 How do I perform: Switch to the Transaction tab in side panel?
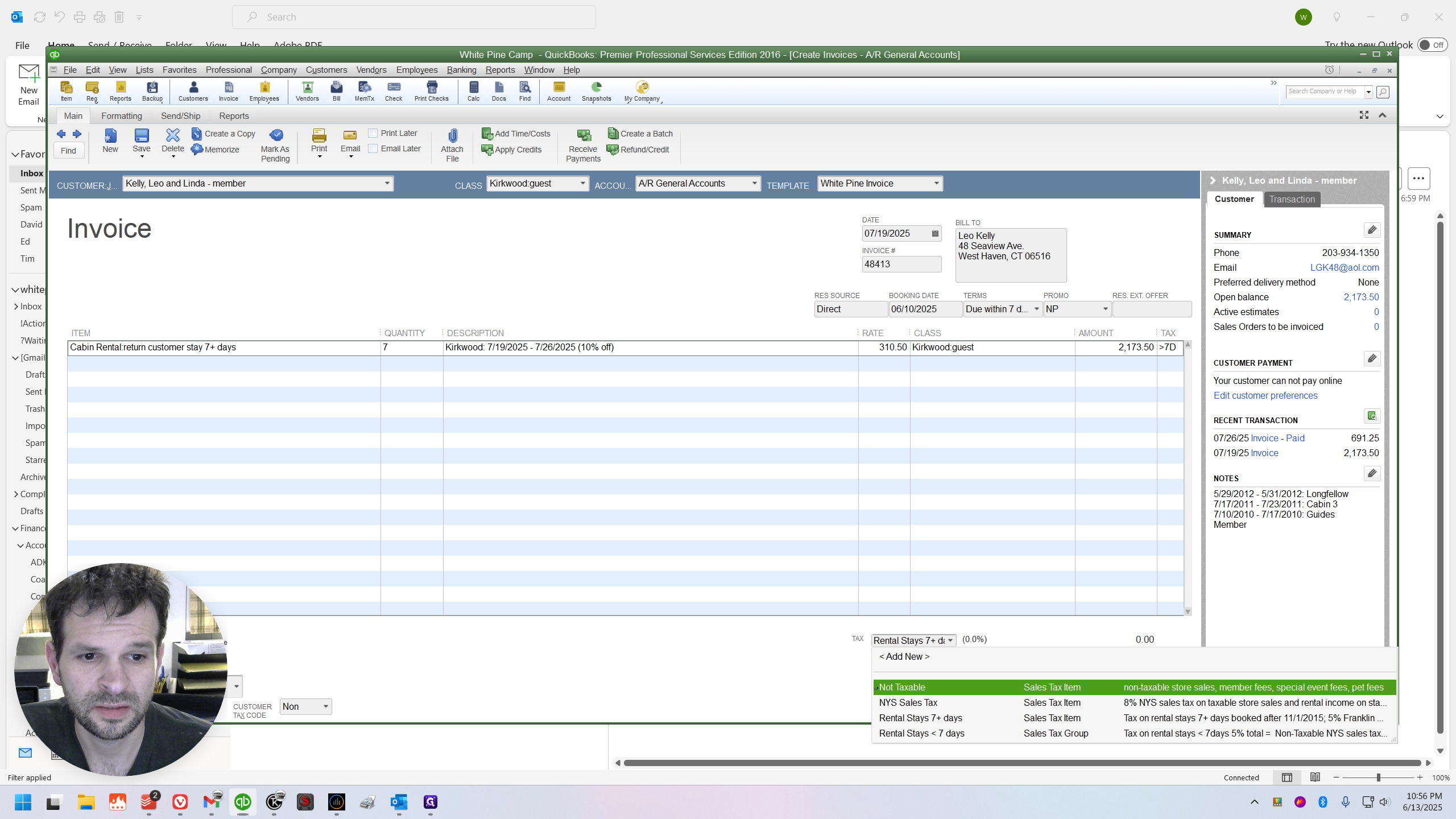tap(1292, 199)
